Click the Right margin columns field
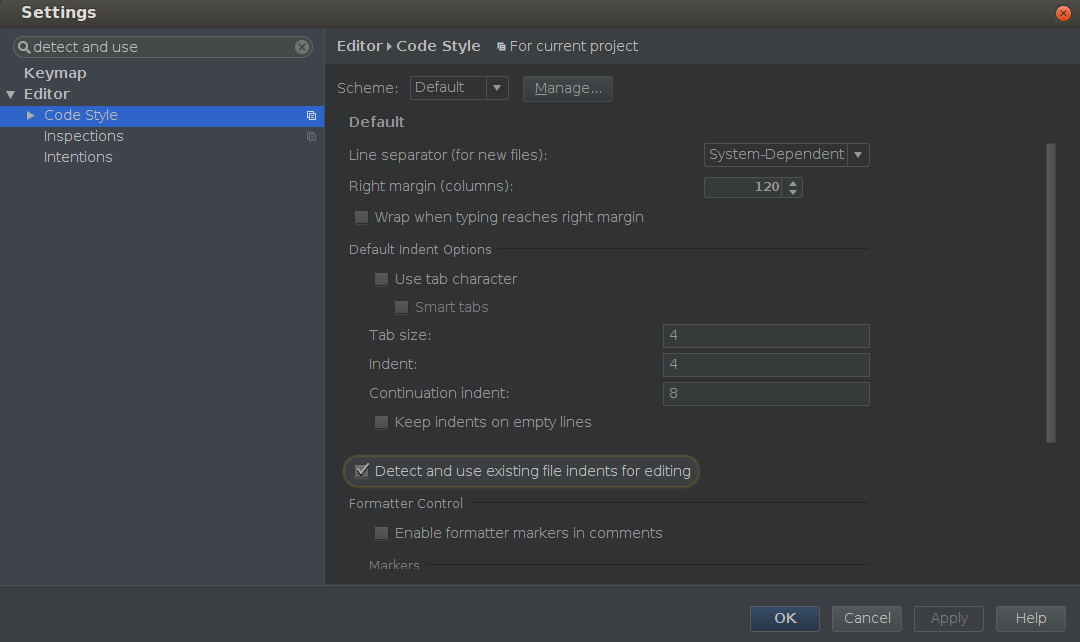The image size is (1080, 642). point(742,187)
